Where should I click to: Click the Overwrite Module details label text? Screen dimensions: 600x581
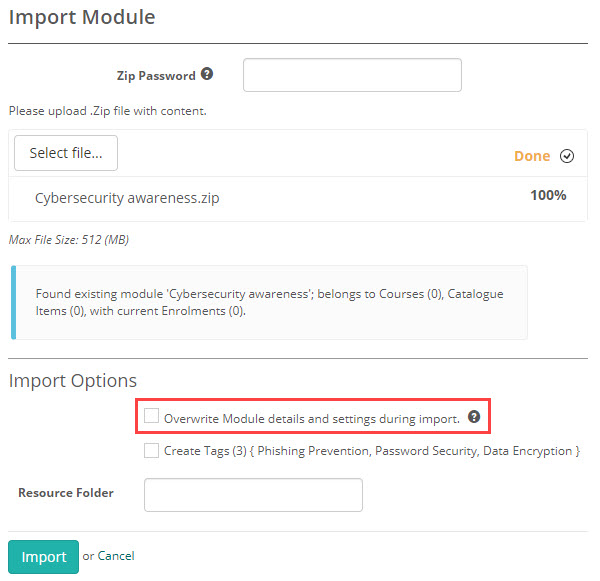[x=311, y=418]
